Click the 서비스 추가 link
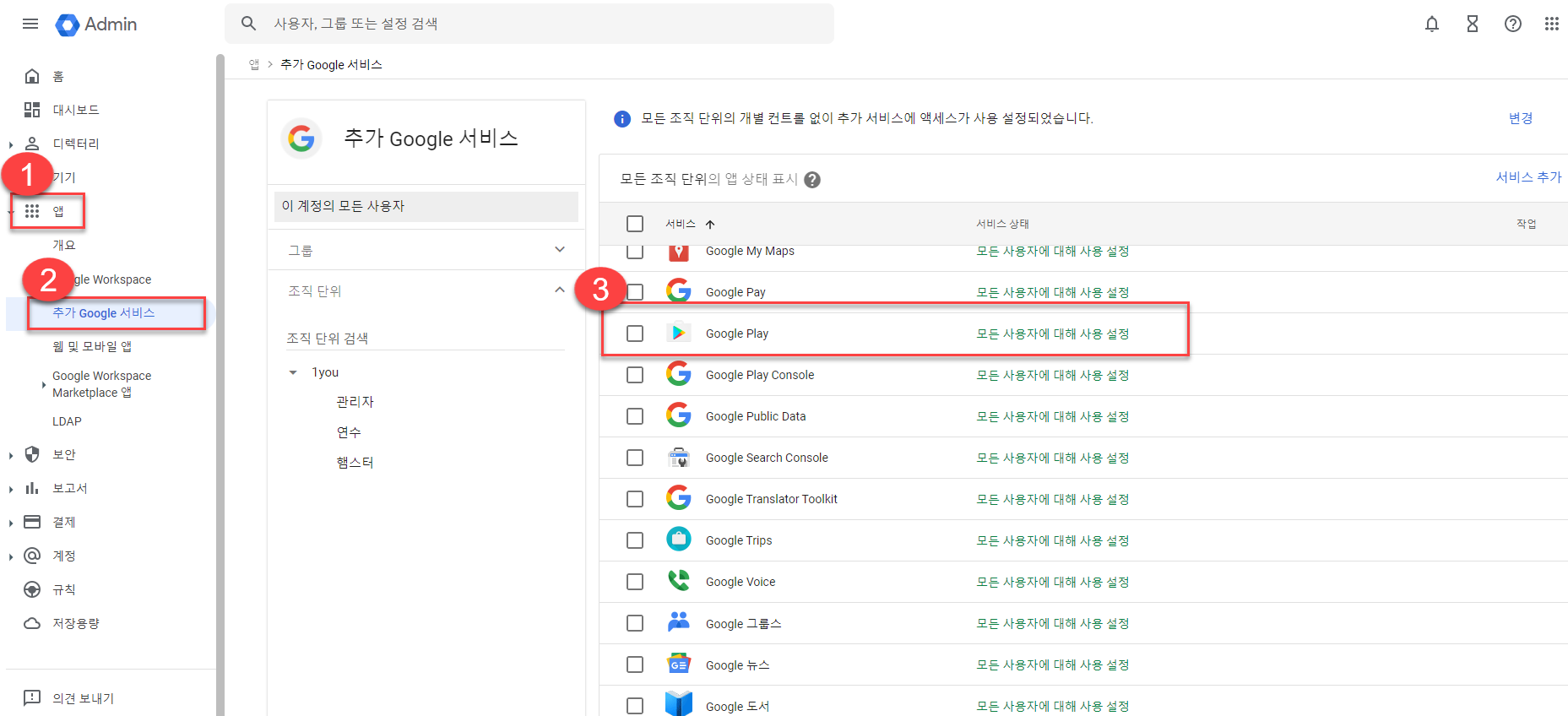 (1529, 177)
